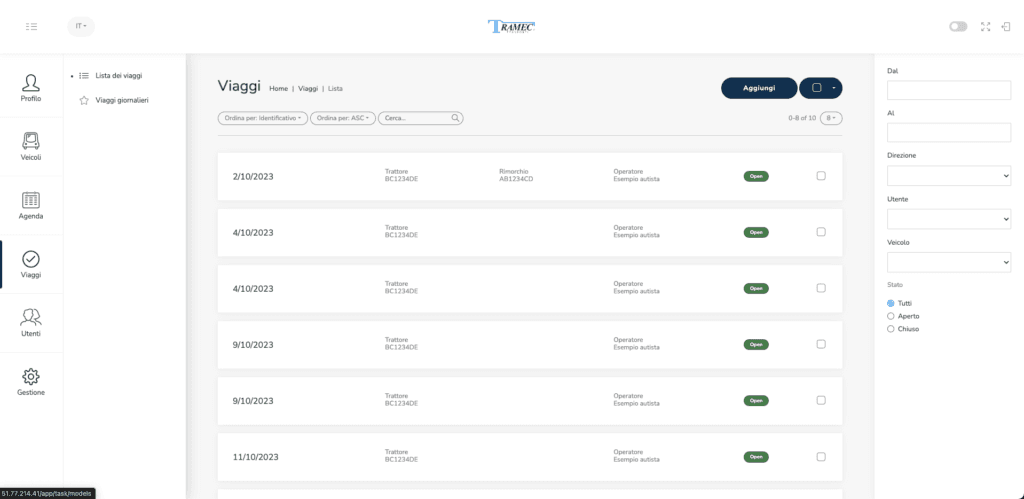Click the logout icon in header
The height and width of the screenshot is (499, 1024).
point(1006,27)
